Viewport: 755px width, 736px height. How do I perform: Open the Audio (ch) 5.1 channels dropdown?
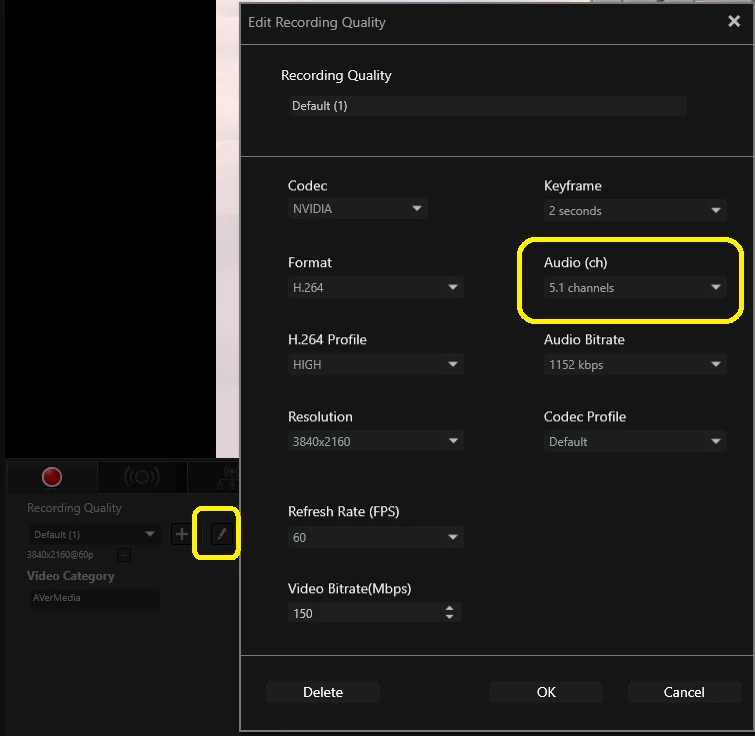(634, 287)
